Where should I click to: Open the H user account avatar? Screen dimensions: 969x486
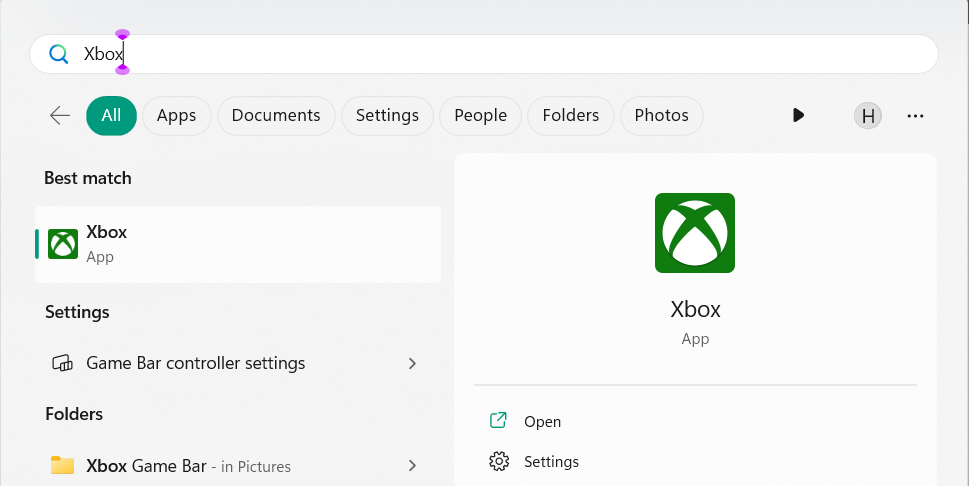(x=868, y=116)
